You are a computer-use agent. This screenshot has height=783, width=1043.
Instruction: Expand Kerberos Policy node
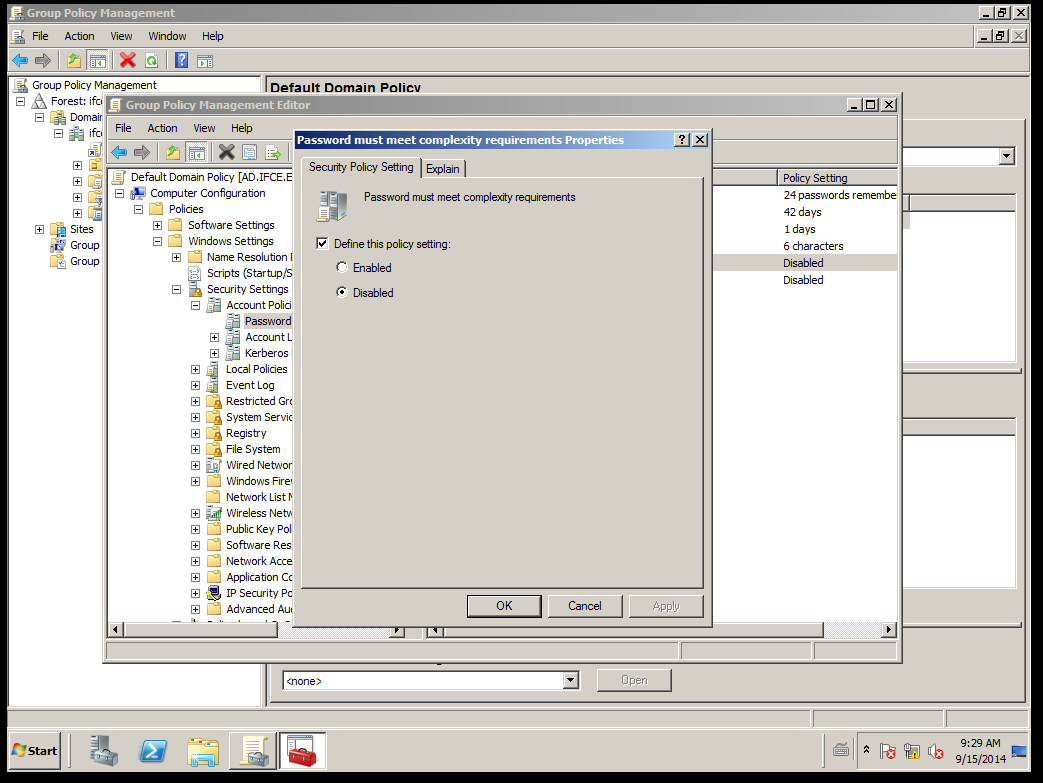[214, 353]
